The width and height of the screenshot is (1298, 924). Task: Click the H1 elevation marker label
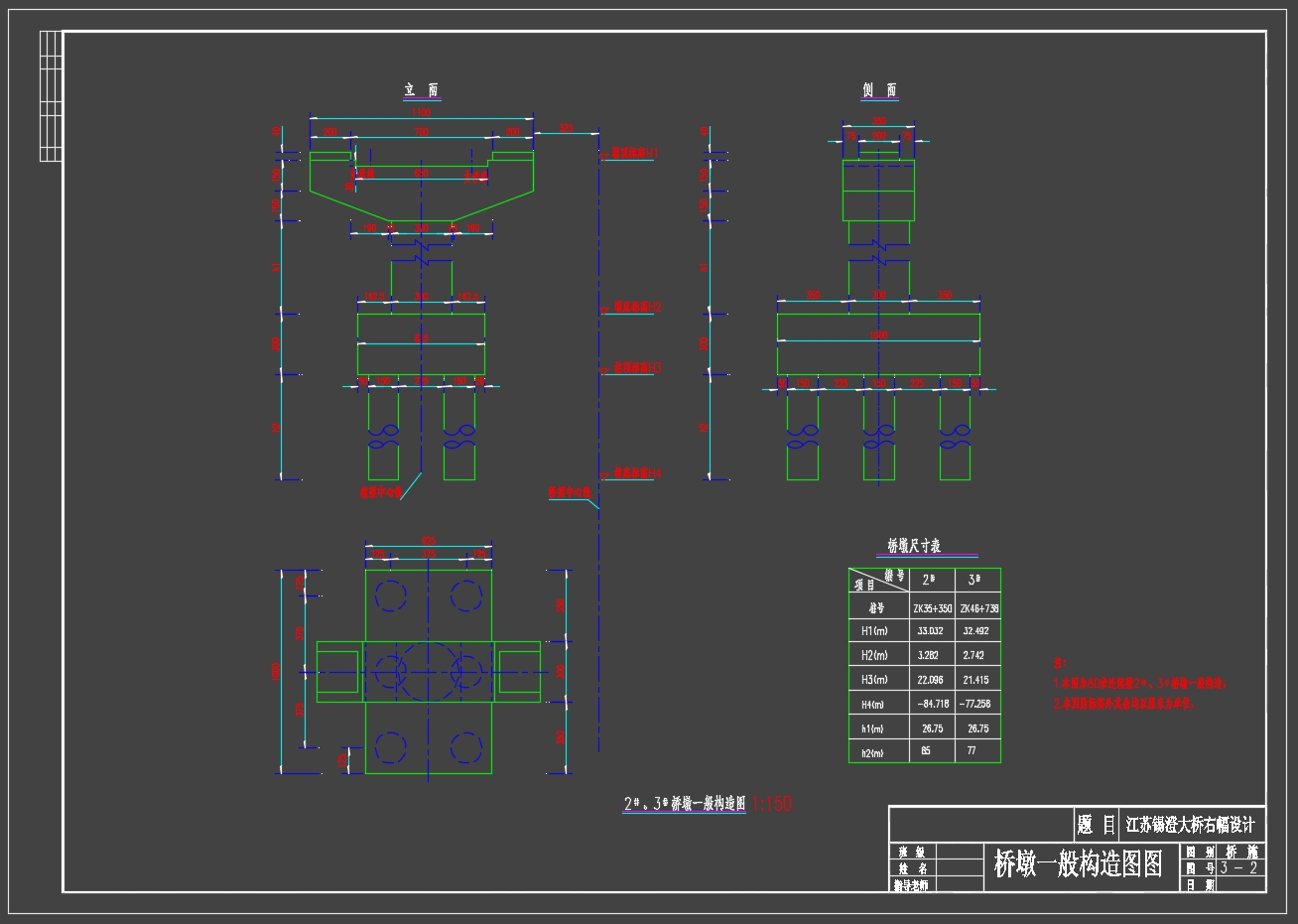pos(636,154)
